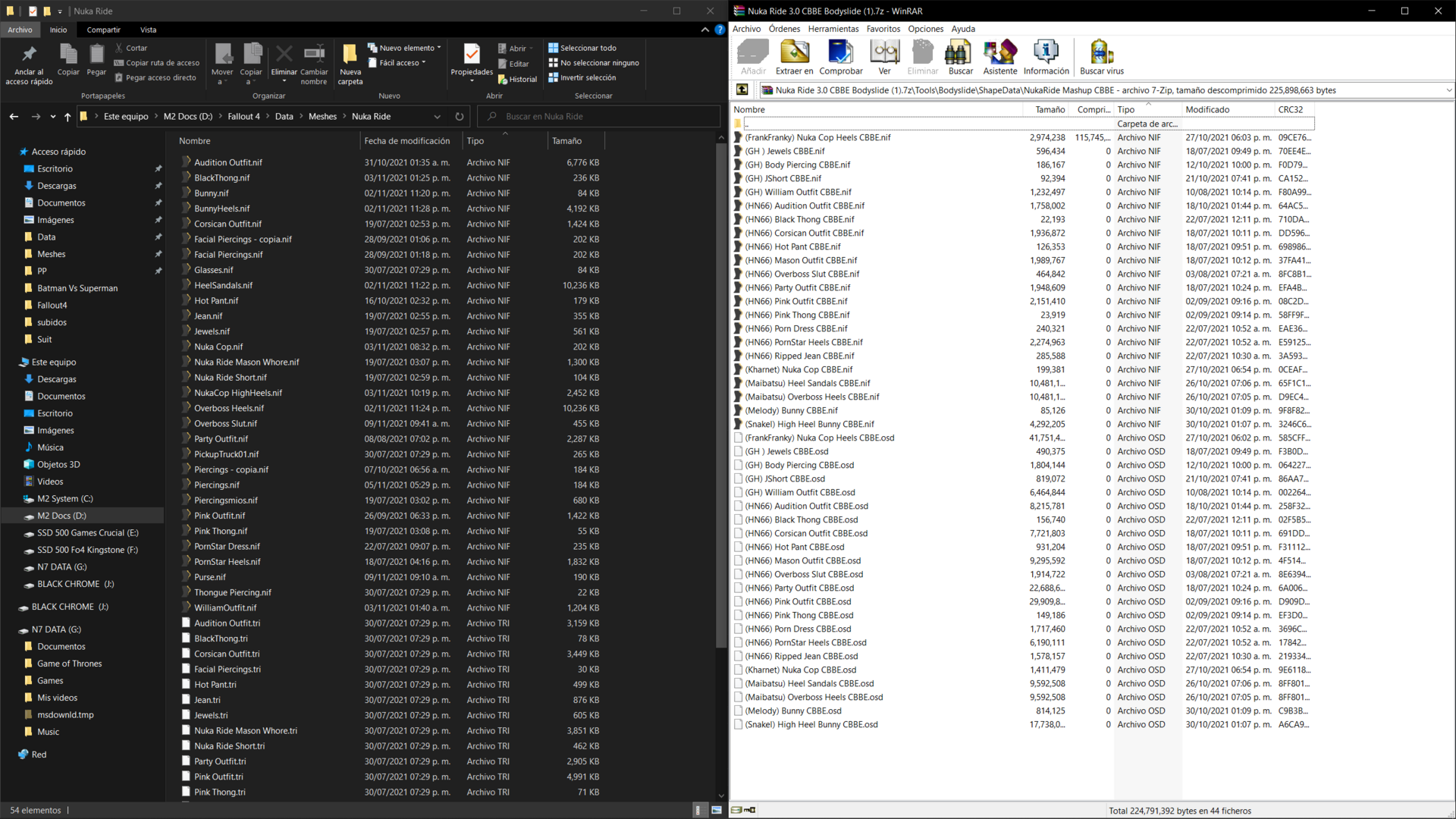Screen dimensions: 1456x819
Task: Click Cortar in Explorer ribbon
Action: [x=130, y=48]
